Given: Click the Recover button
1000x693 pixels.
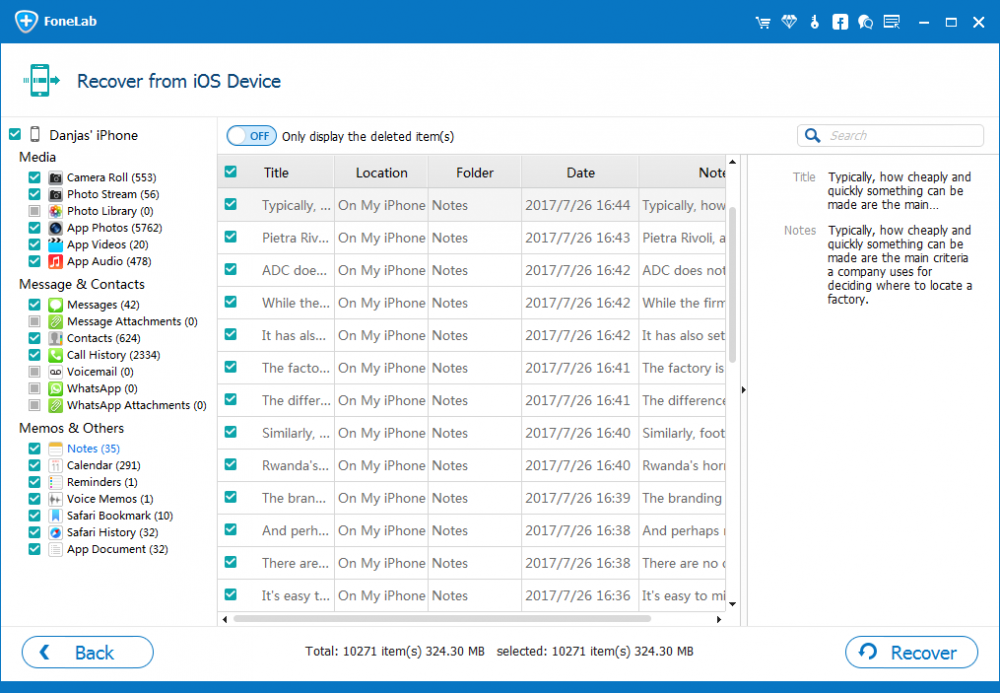Looking at the screenshot, I should pos(911,652).
